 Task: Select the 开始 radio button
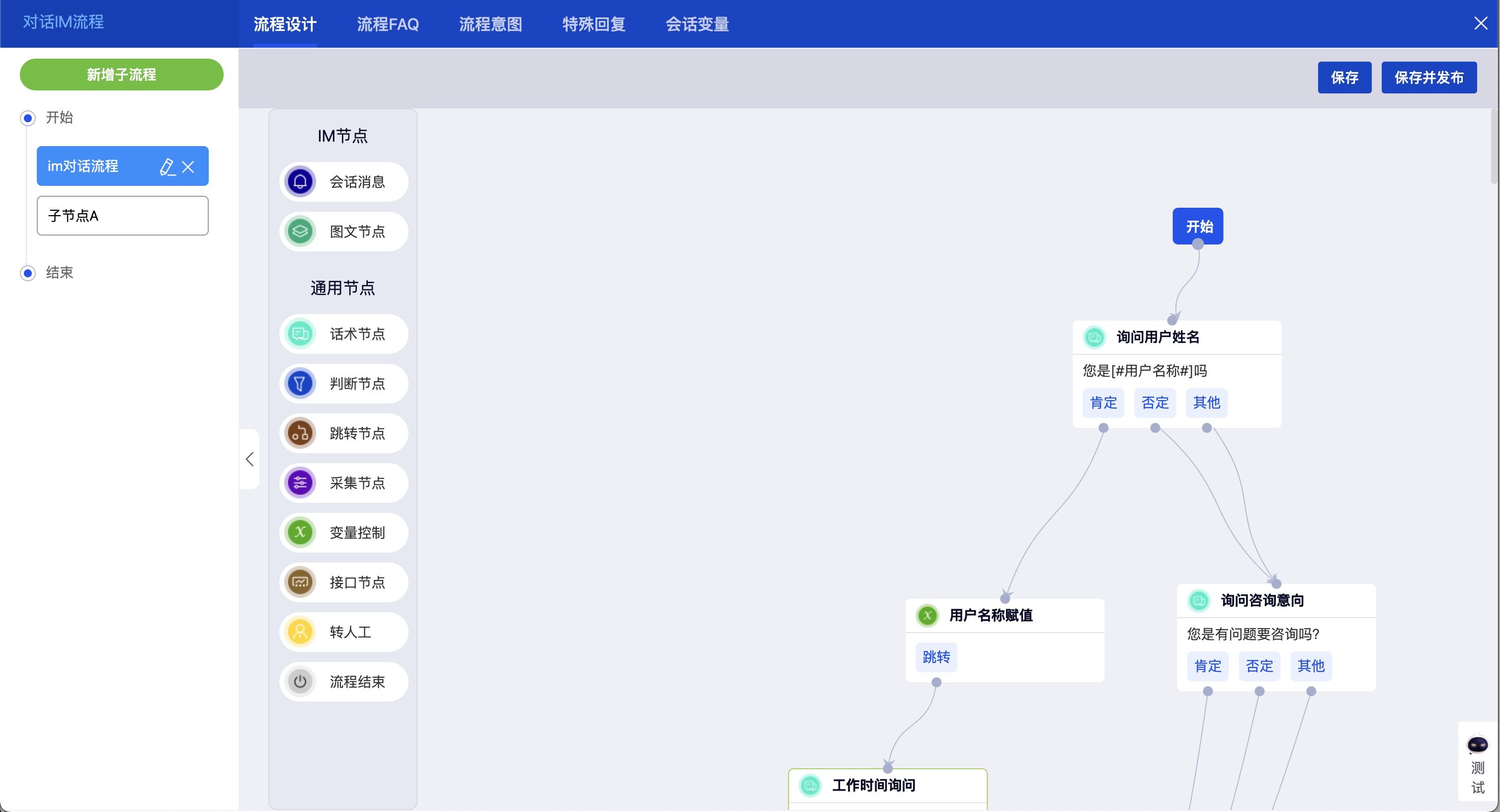coord(27,118)
